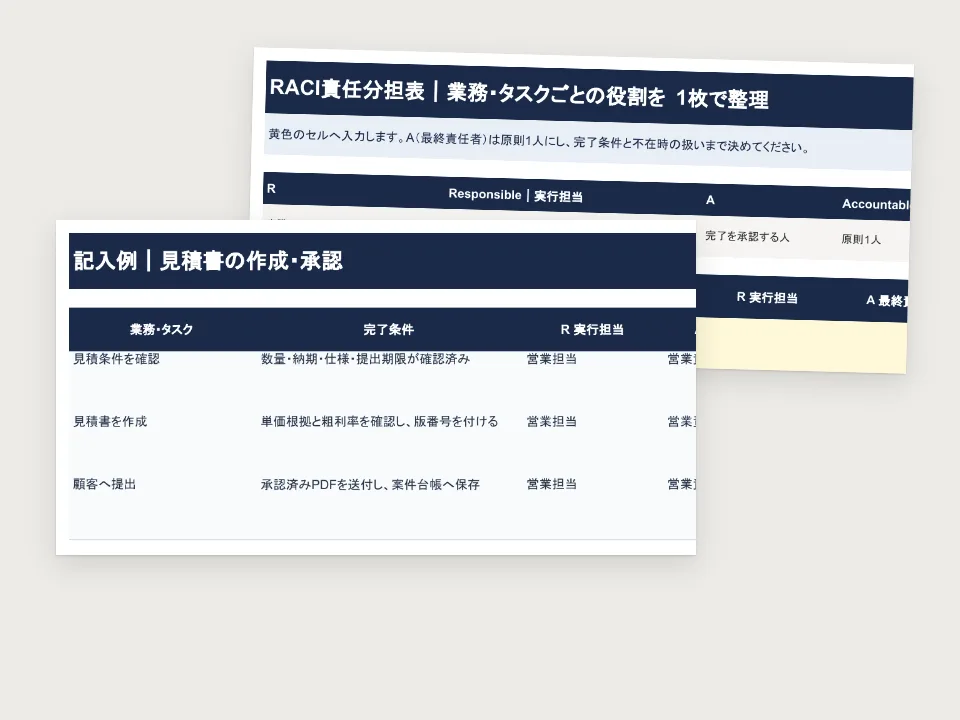Click the Responsible｜実行担当 header
Screen dimensions: 960x720
(515, 195)
